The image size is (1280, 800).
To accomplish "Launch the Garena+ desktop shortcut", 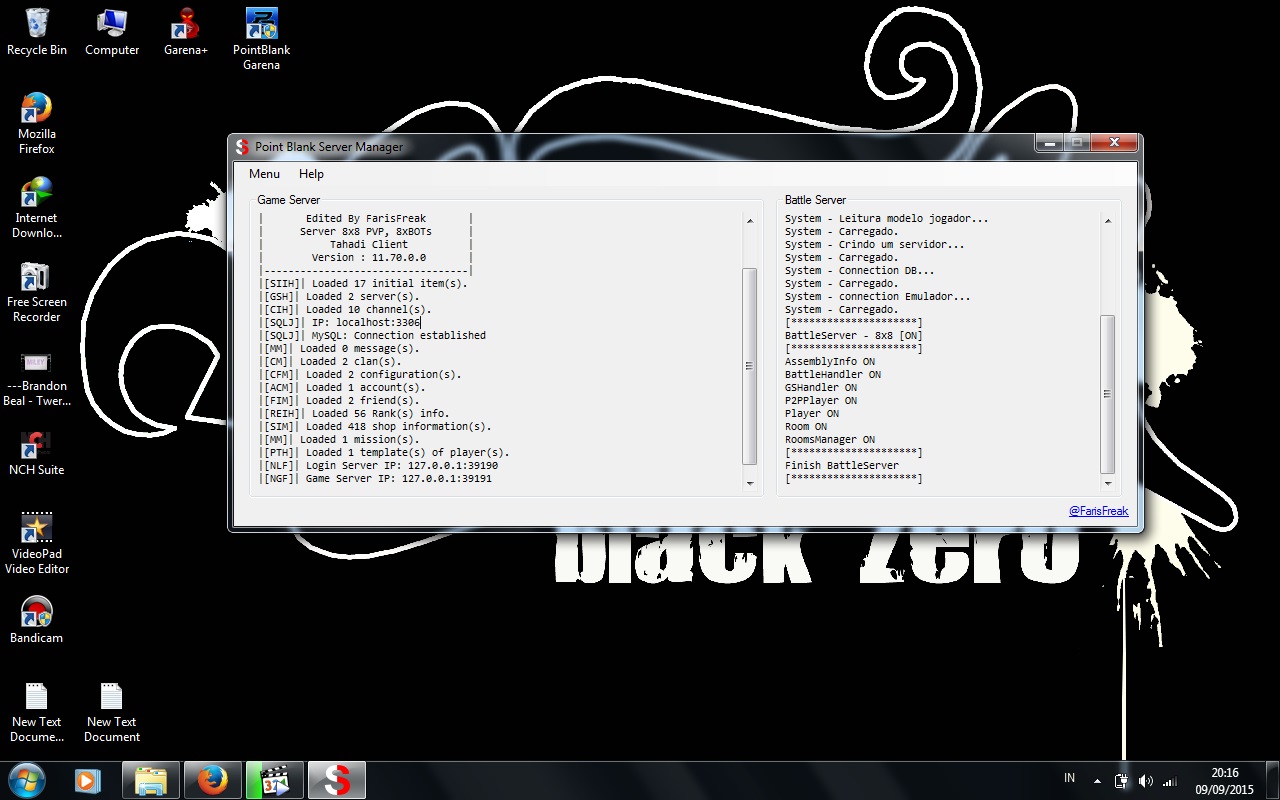I will tap(186, 32).
